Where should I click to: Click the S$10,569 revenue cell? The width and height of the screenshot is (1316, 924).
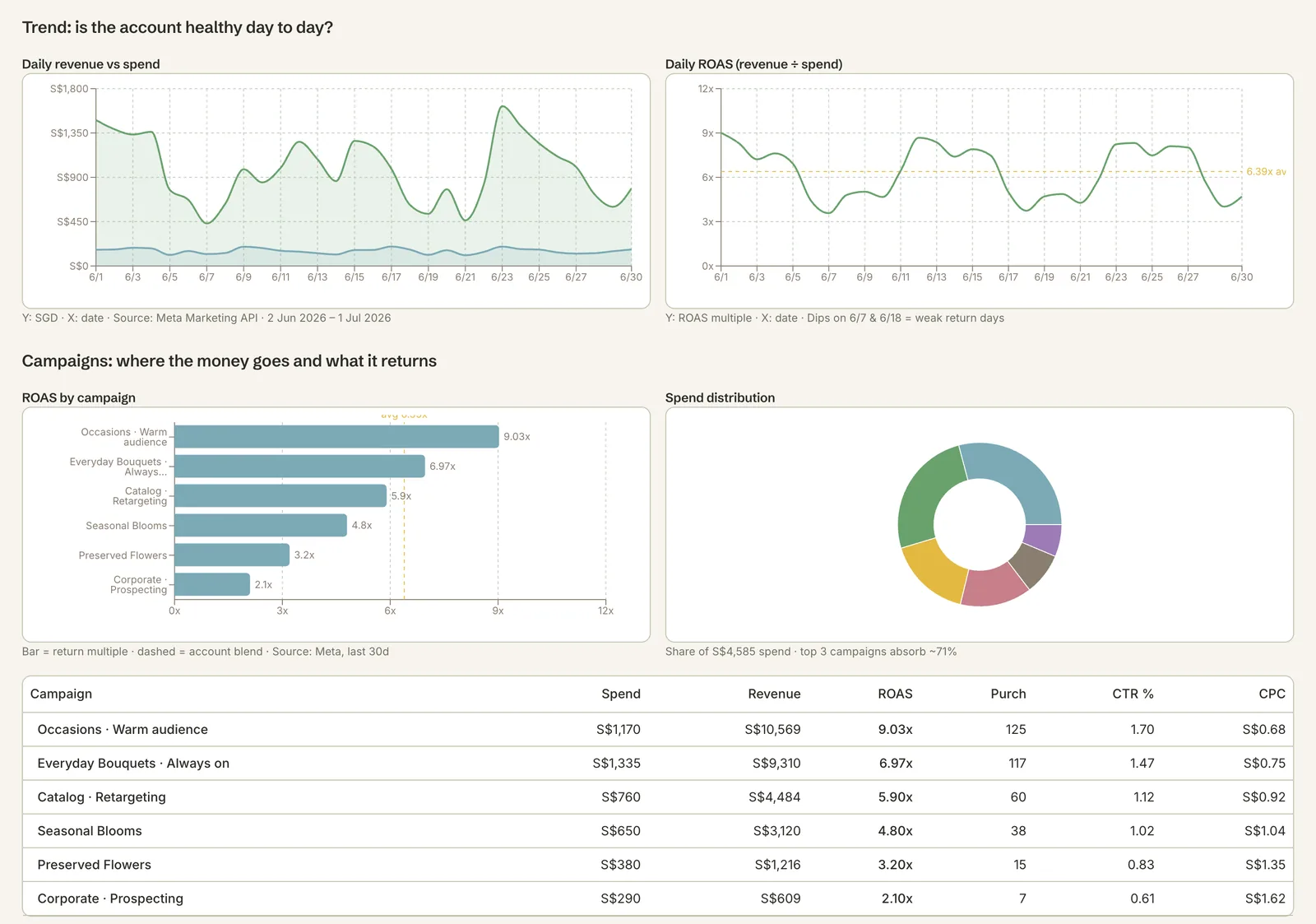click(x=772, y=729)
